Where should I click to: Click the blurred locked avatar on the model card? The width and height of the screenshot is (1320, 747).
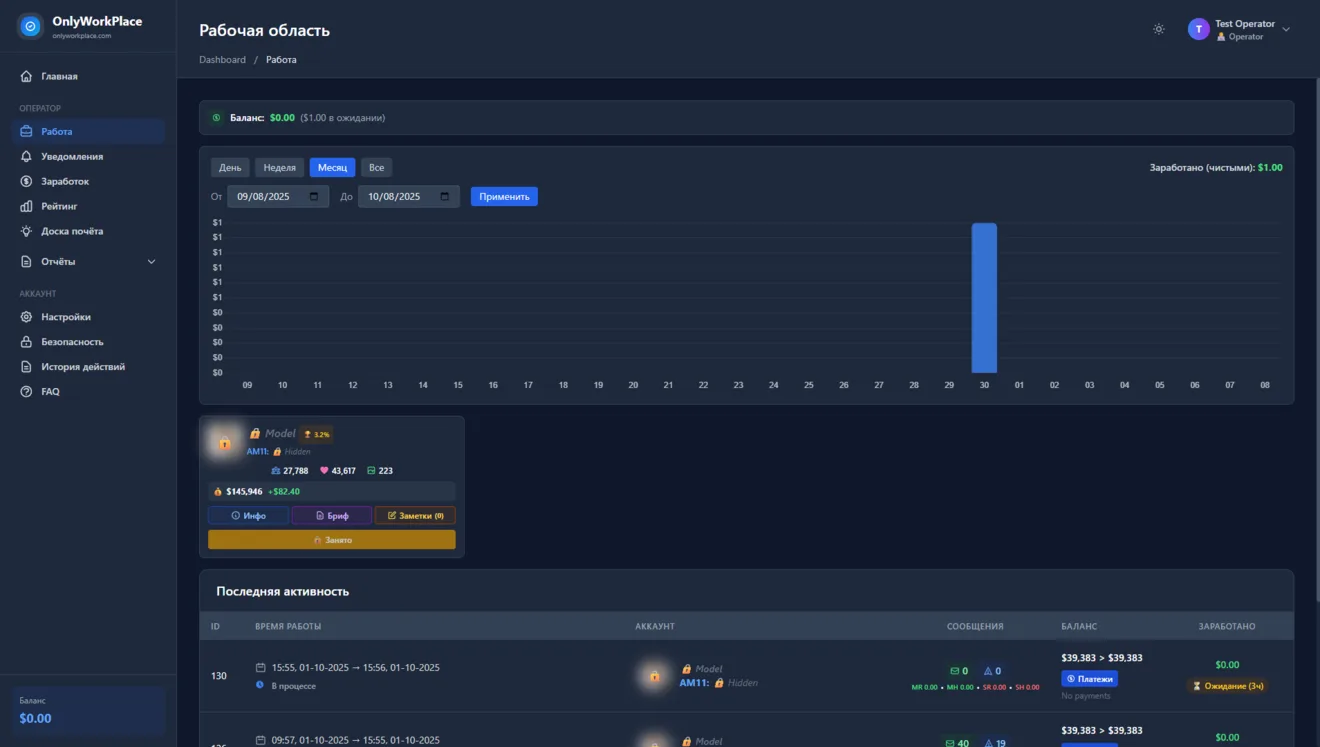[225, 442]
